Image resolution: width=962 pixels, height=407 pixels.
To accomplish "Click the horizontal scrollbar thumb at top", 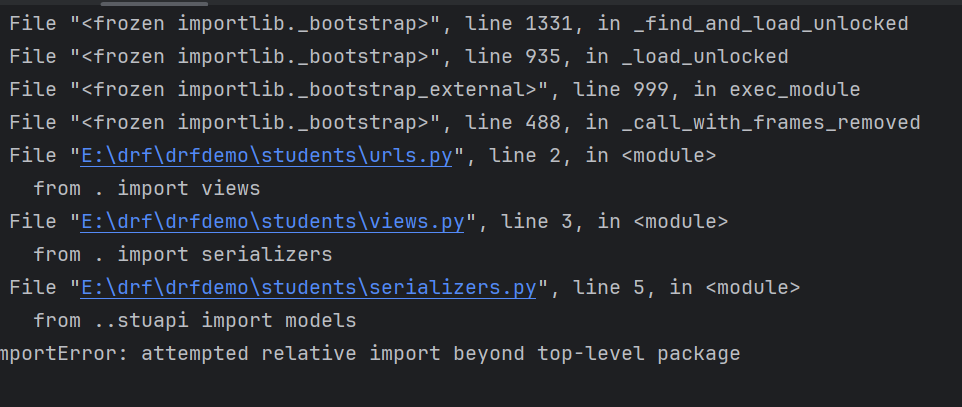I will pos(154,3).
